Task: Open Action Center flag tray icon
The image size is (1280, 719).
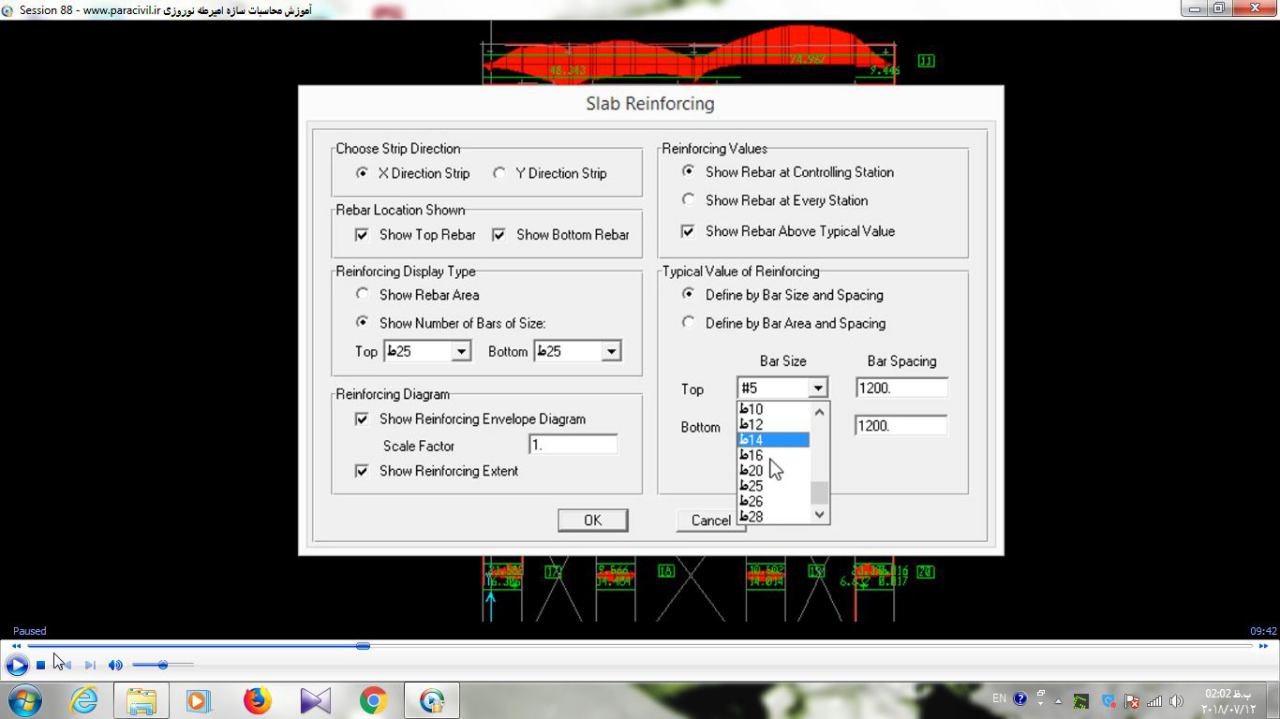Action: coord(1132,701)
